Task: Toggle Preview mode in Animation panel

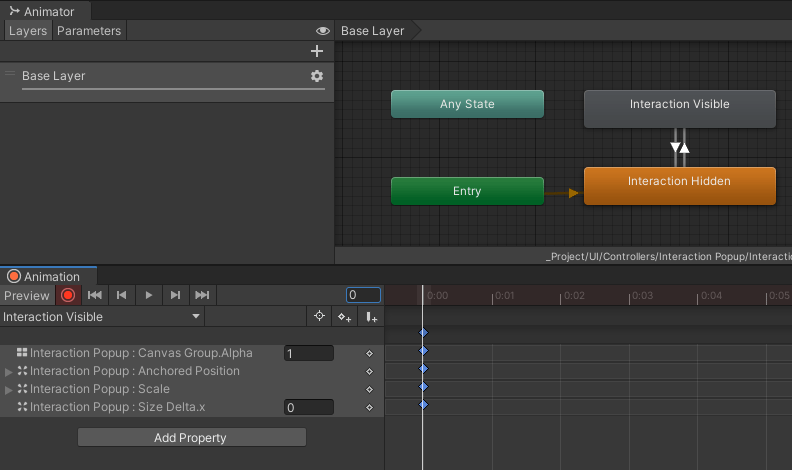Action: [x=26, y=295]
